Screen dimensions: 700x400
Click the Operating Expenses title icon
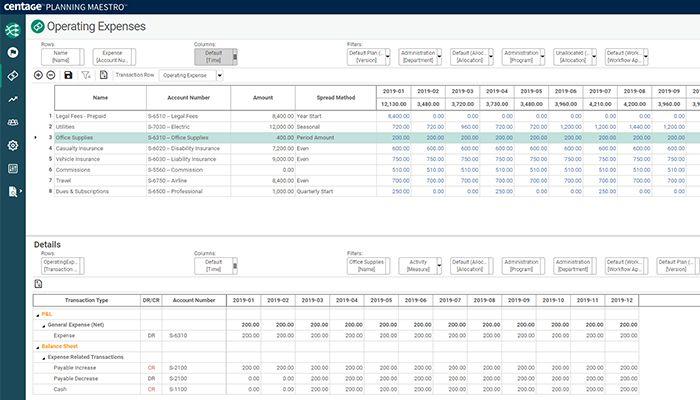pos(38,27)
